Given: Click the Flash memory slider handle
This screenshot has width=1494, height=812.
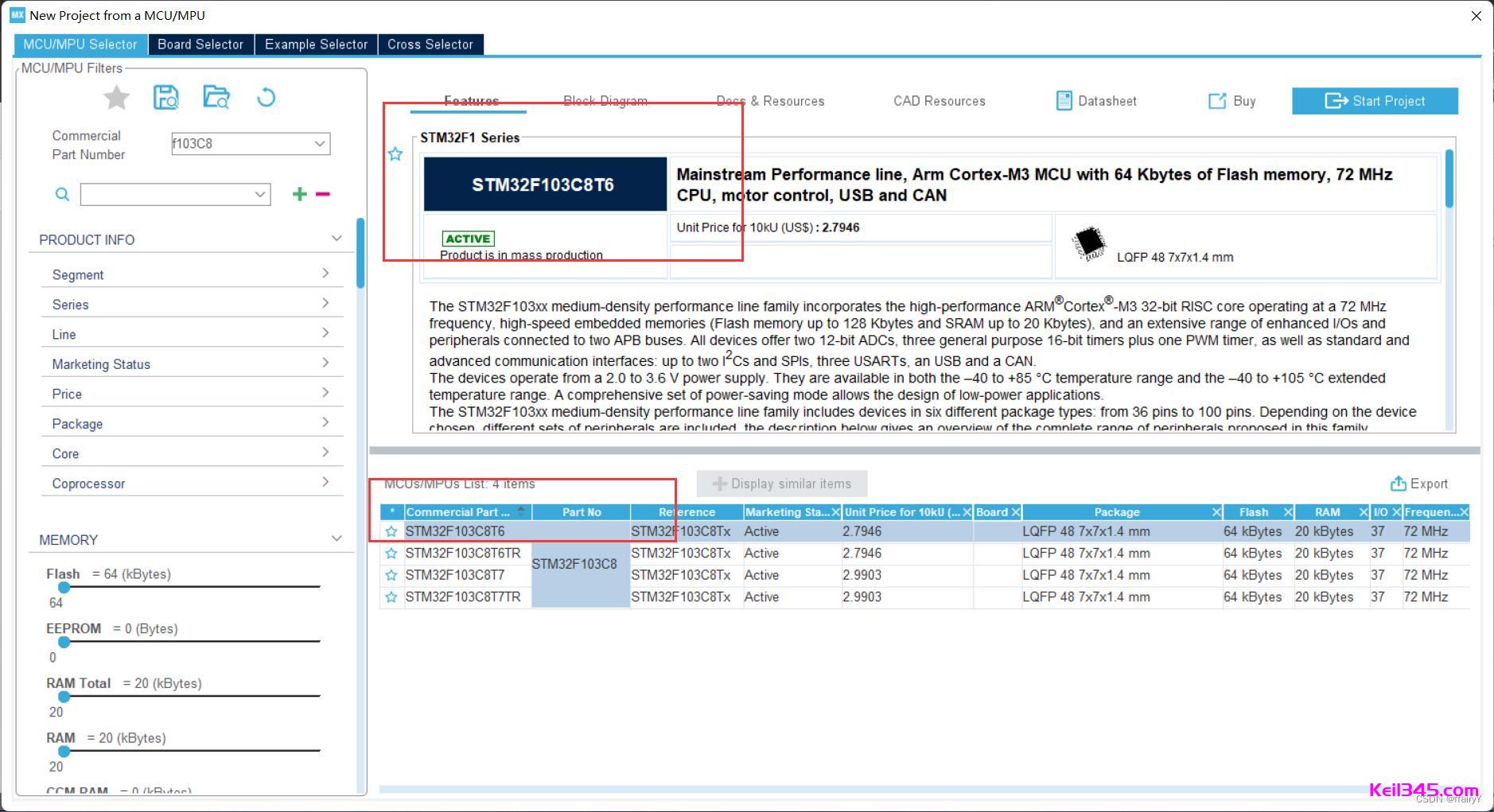Looking at the screenshot, I should tap(64, 588).
